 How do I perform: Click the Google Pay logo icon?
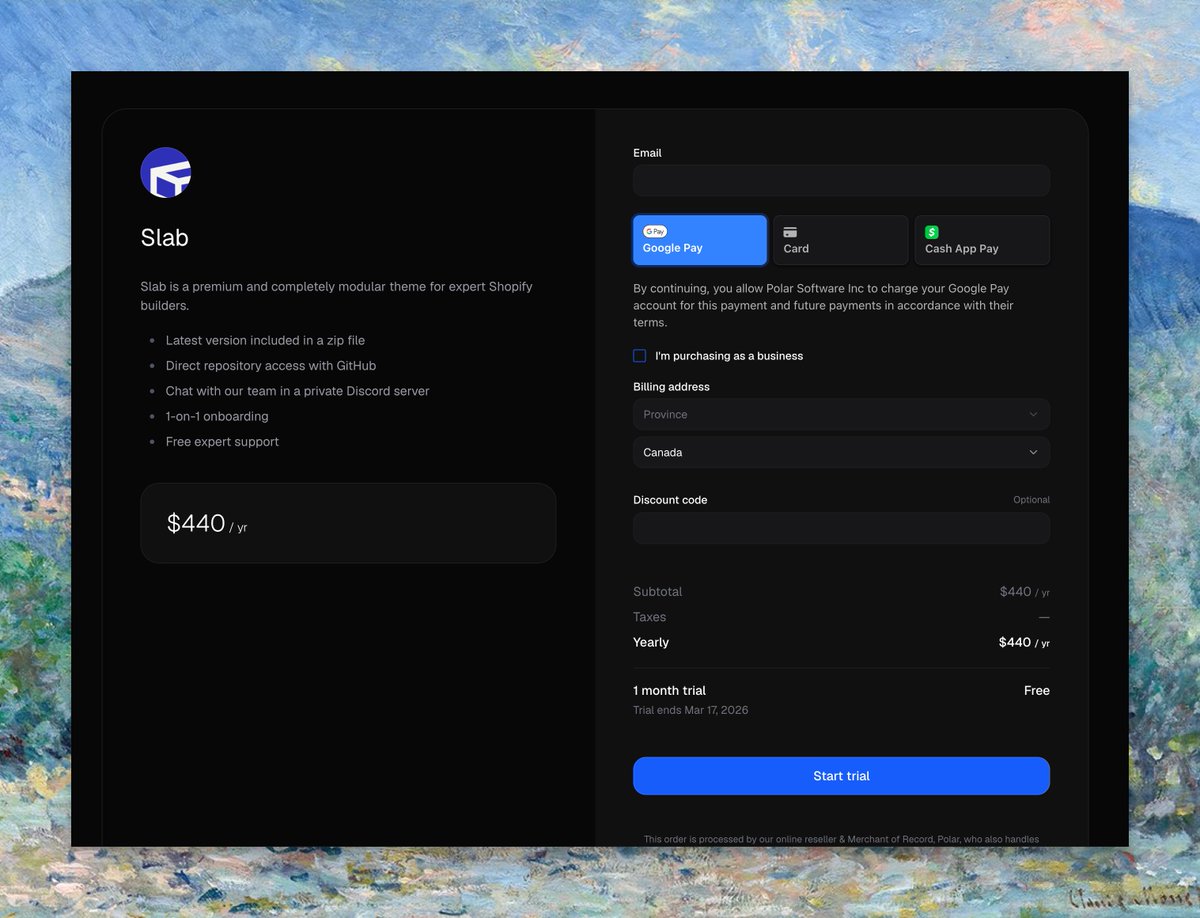[655, 231]
